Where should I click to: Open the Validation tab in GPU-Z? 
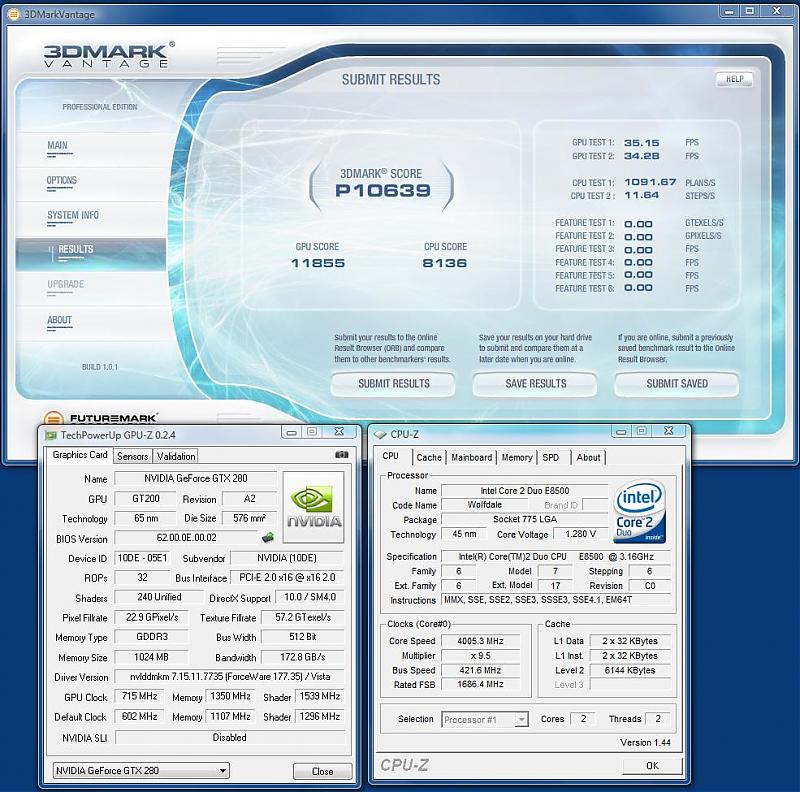click(176, 456)
